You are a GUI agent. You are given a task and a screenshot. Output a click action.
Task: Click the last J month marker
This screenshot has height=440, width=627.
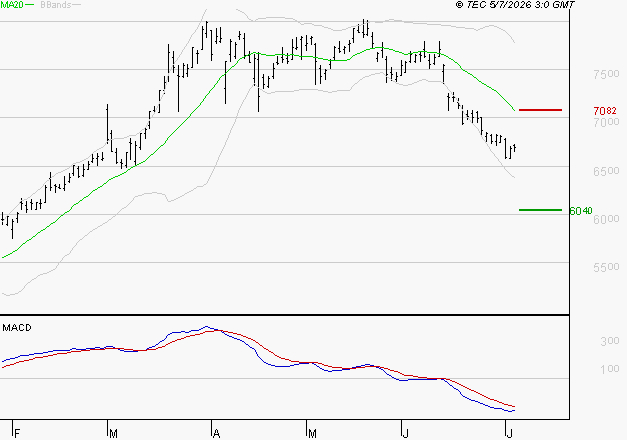[x=509, y=433]
